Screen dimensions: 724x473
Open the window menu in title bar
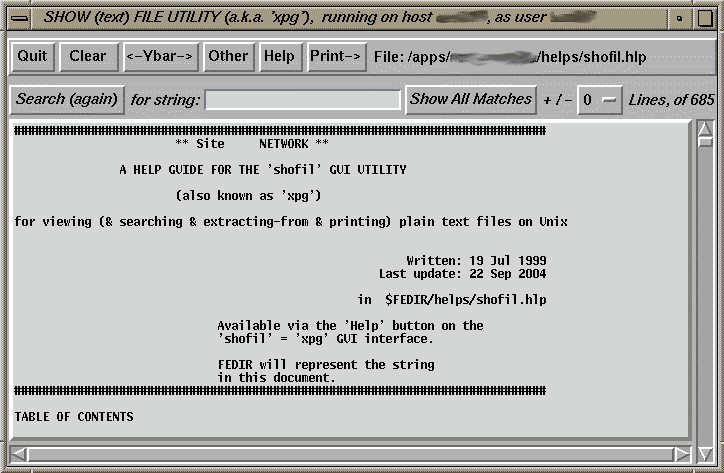[x=18, y=17]
